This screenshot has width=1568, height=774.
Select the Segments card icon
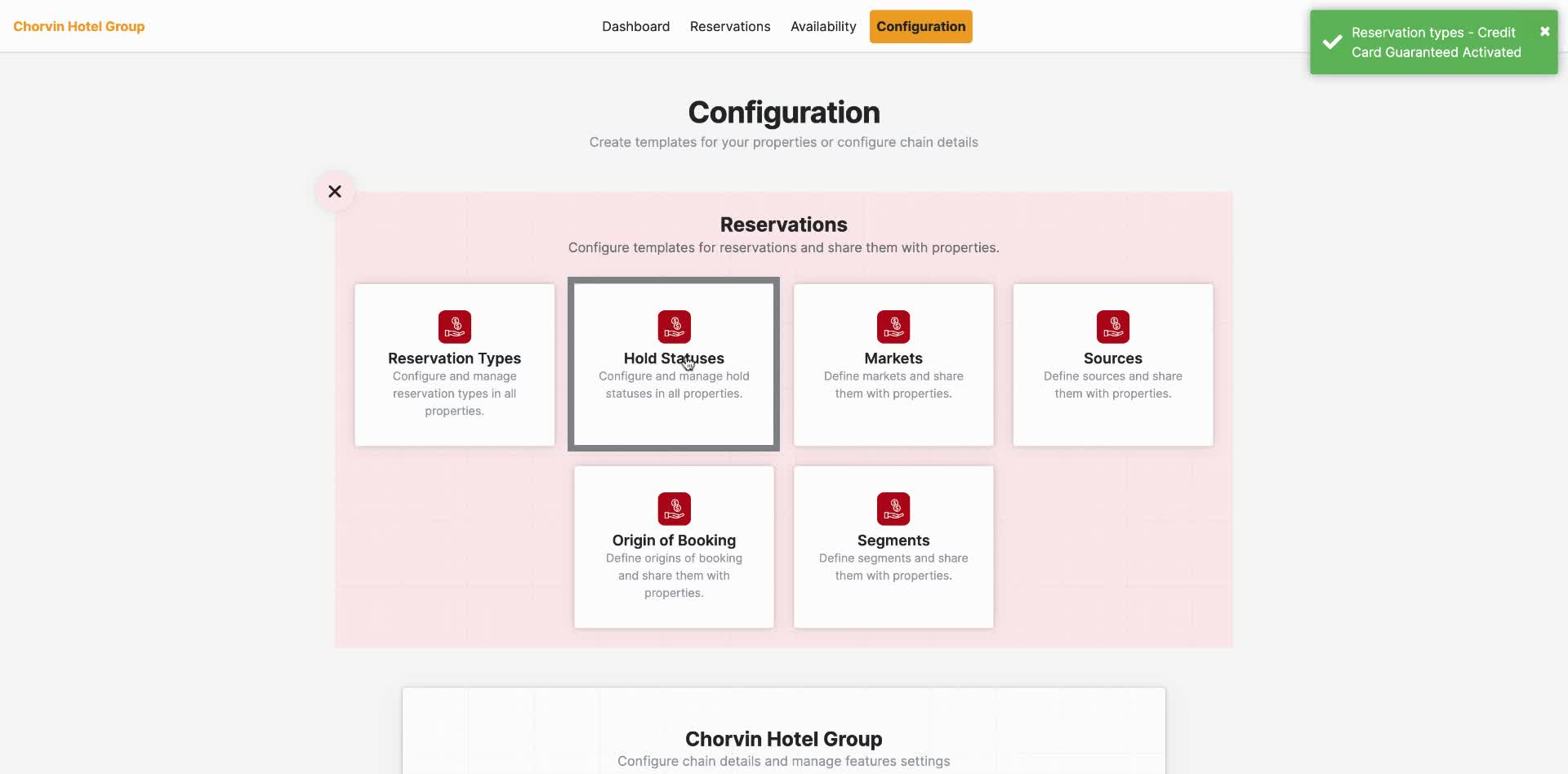(x=893, y=508)
